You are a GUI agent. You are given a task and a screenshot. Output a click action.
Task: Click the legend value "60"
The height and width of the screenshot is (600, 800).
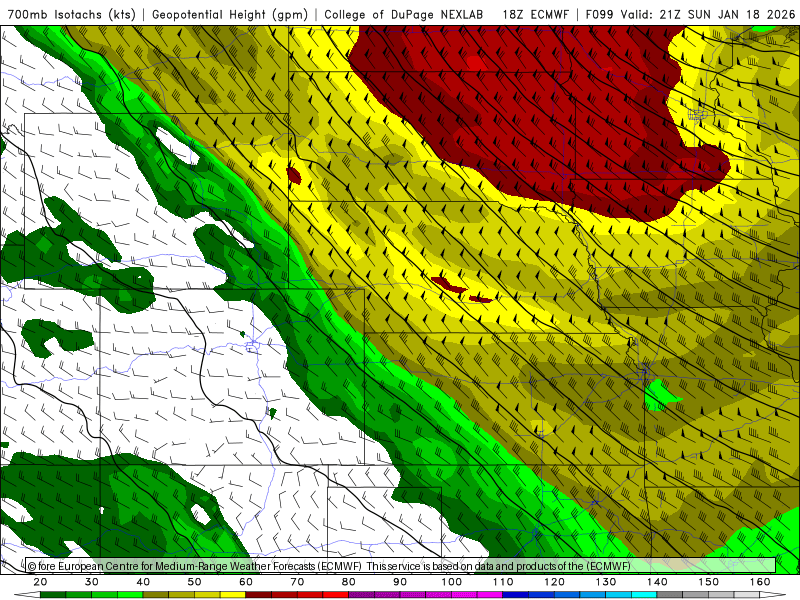click(x=246, y=582)
